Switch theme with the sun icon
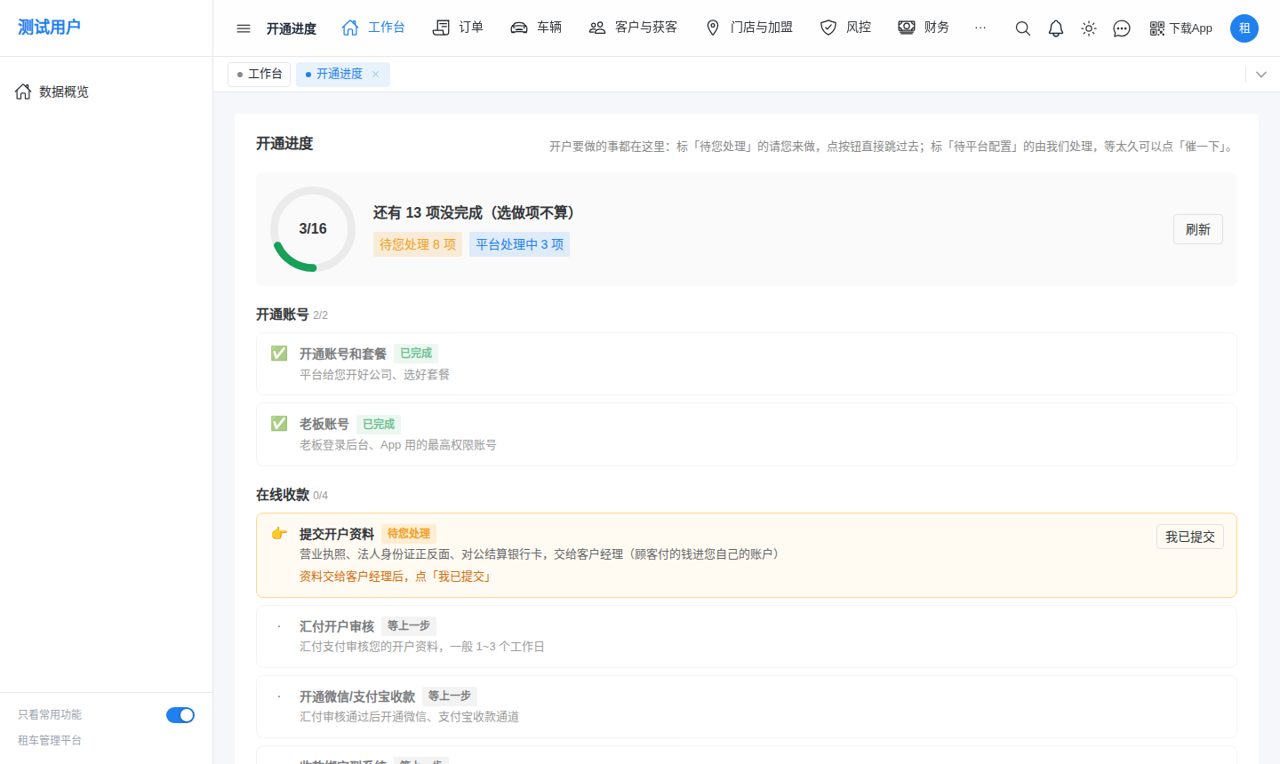 point(1089,29)
